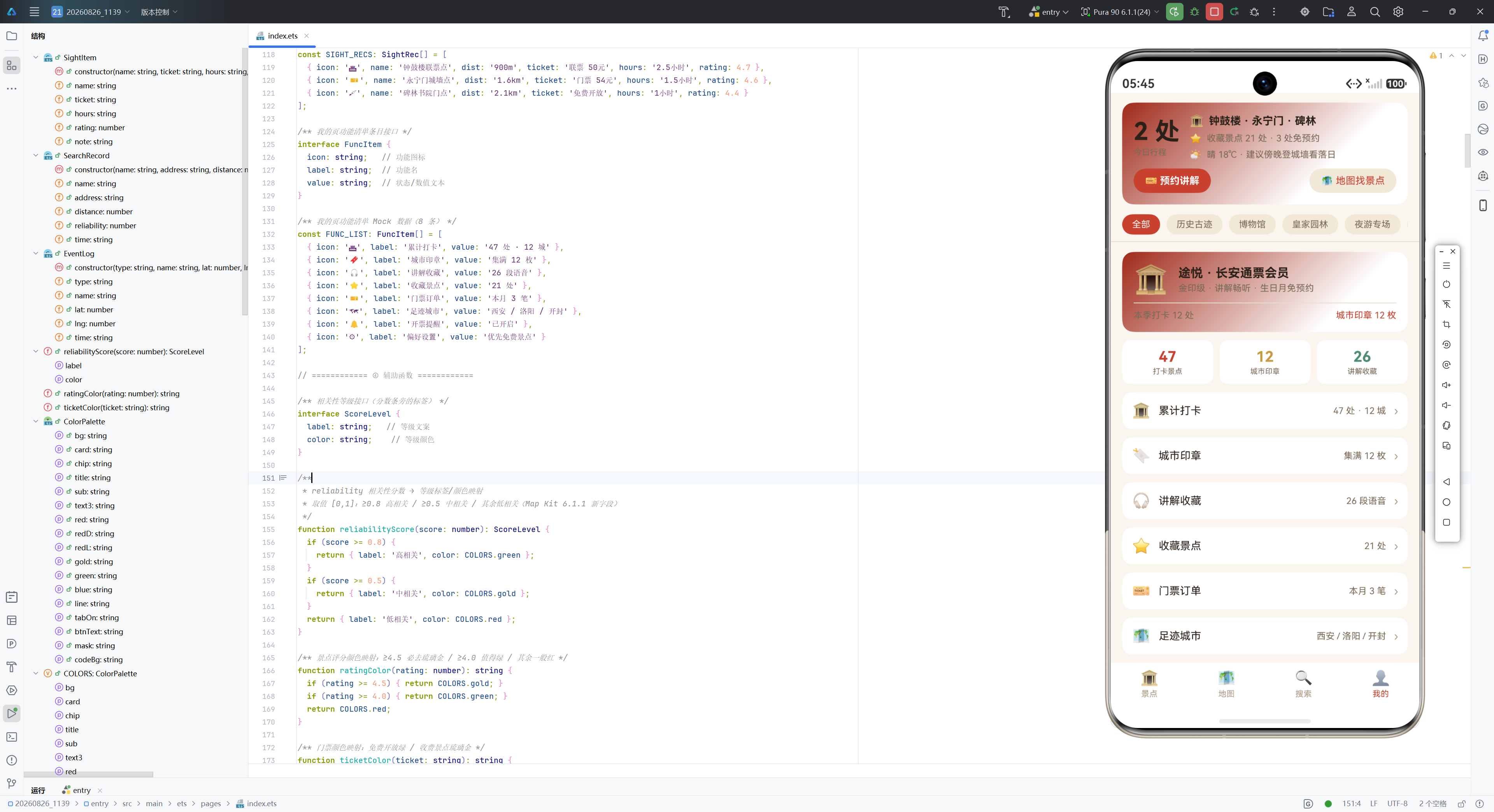
Task: Select the structure tool window icon
Action: pyautogui.click(x=12, y=65)
